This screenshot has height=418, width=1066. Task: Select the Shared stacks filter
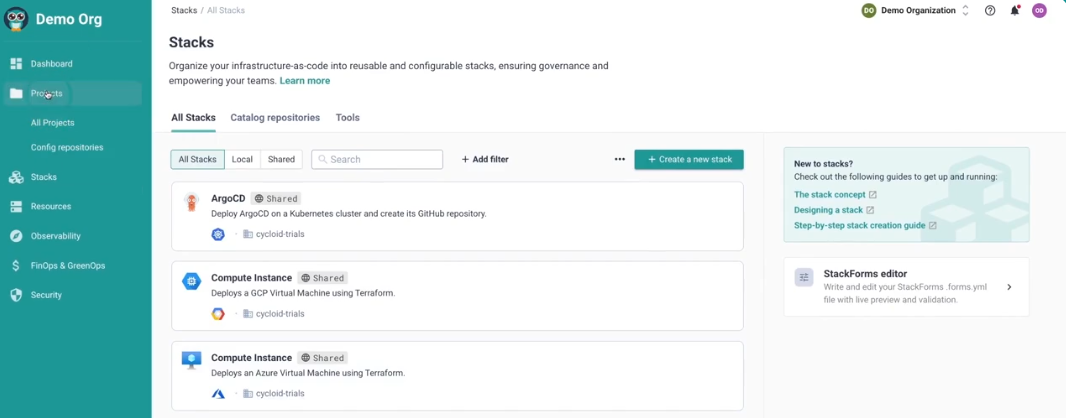pos(281,159)
